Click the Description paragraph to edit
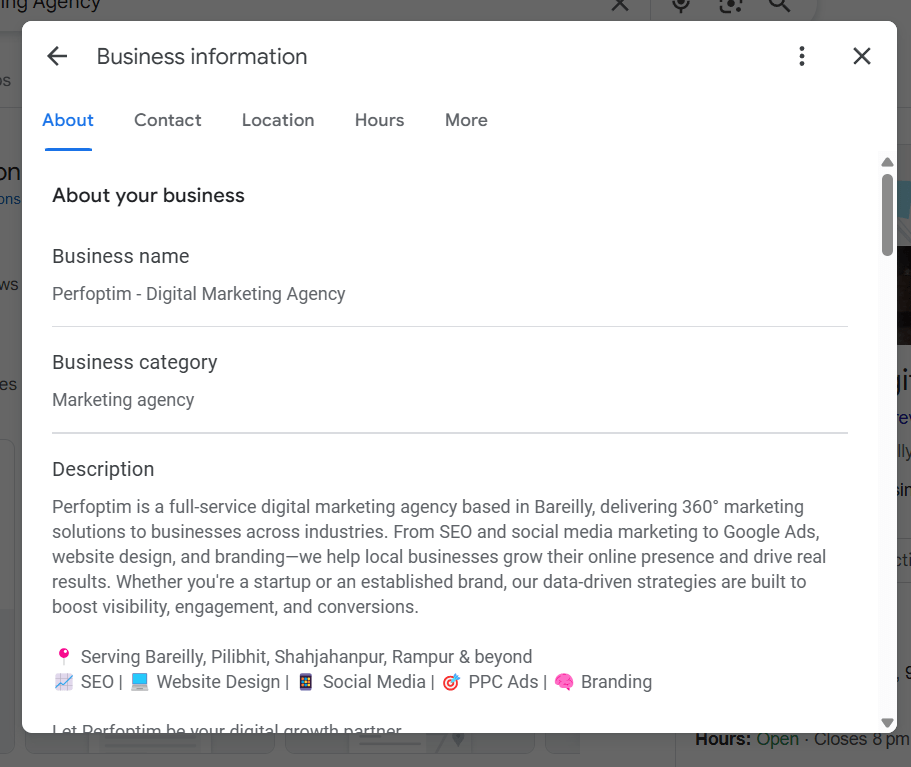Image resolution: width=911 pixels, height=767 pixels. (x=439, y=557)
